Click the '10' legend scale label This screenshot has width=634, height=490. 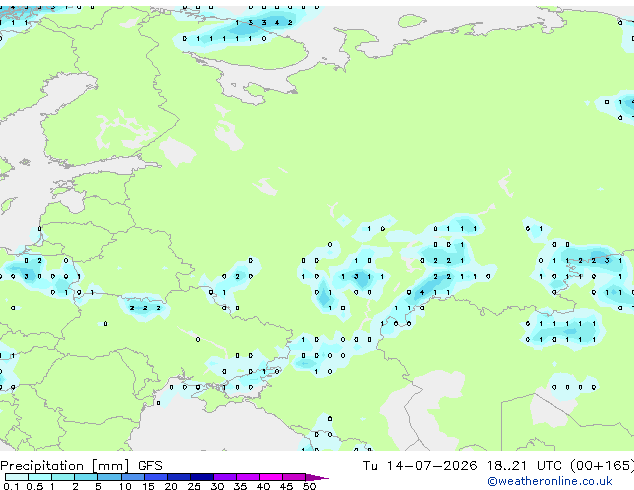coord(125,486)
